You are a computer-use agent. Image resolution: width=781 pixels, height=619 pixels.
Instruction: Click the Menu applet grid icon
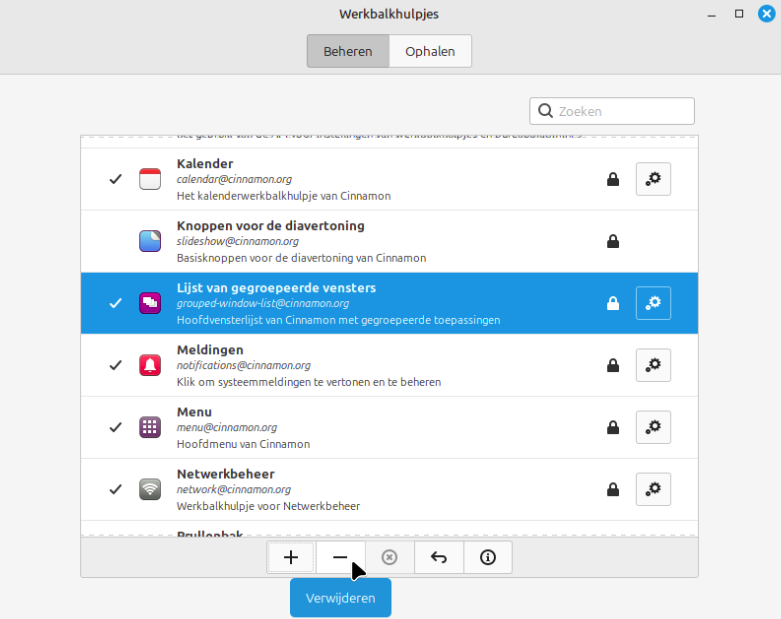pos(149,427)
